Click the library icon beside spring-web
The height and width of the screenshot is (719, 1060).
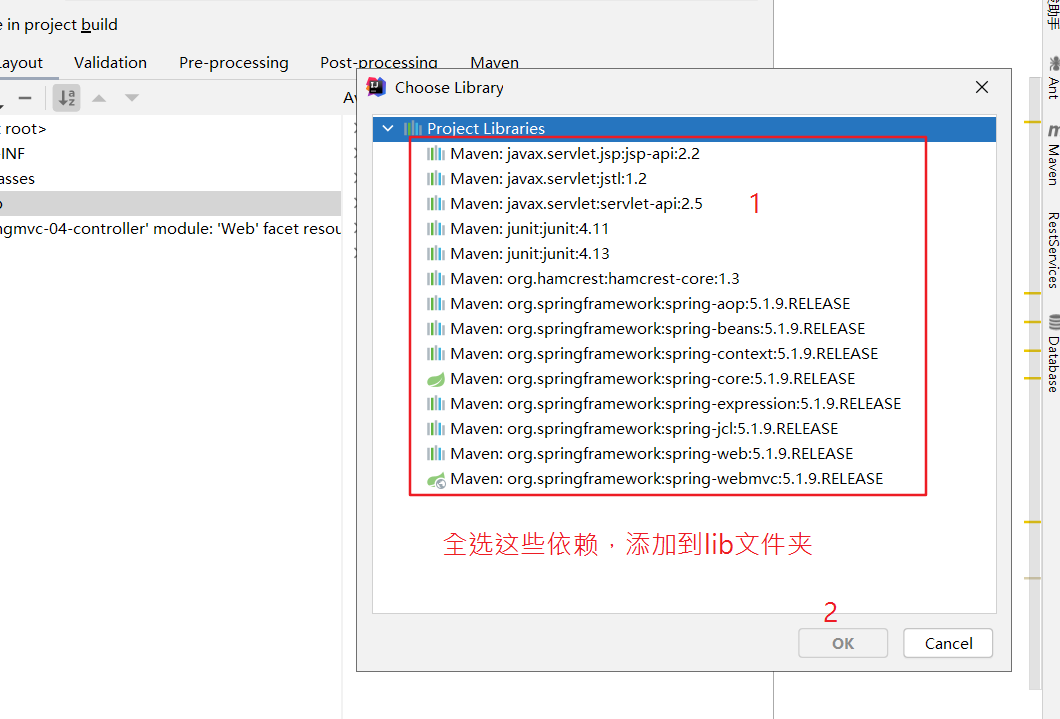tap(436, 453)
